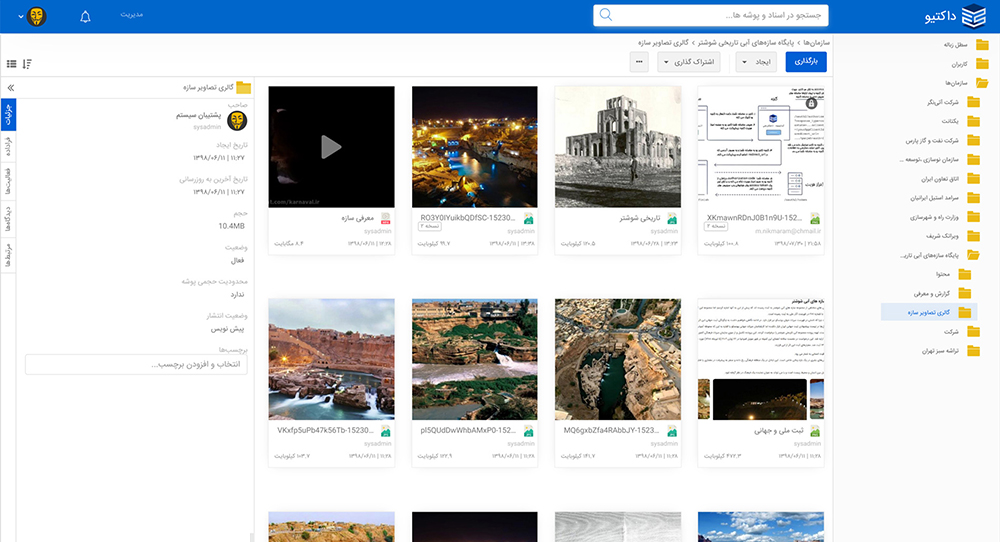The height and width of the screenshot is (542, 1000).
Task: Open the ایجاد create dropdown
Action: click(x=757, y=62)
